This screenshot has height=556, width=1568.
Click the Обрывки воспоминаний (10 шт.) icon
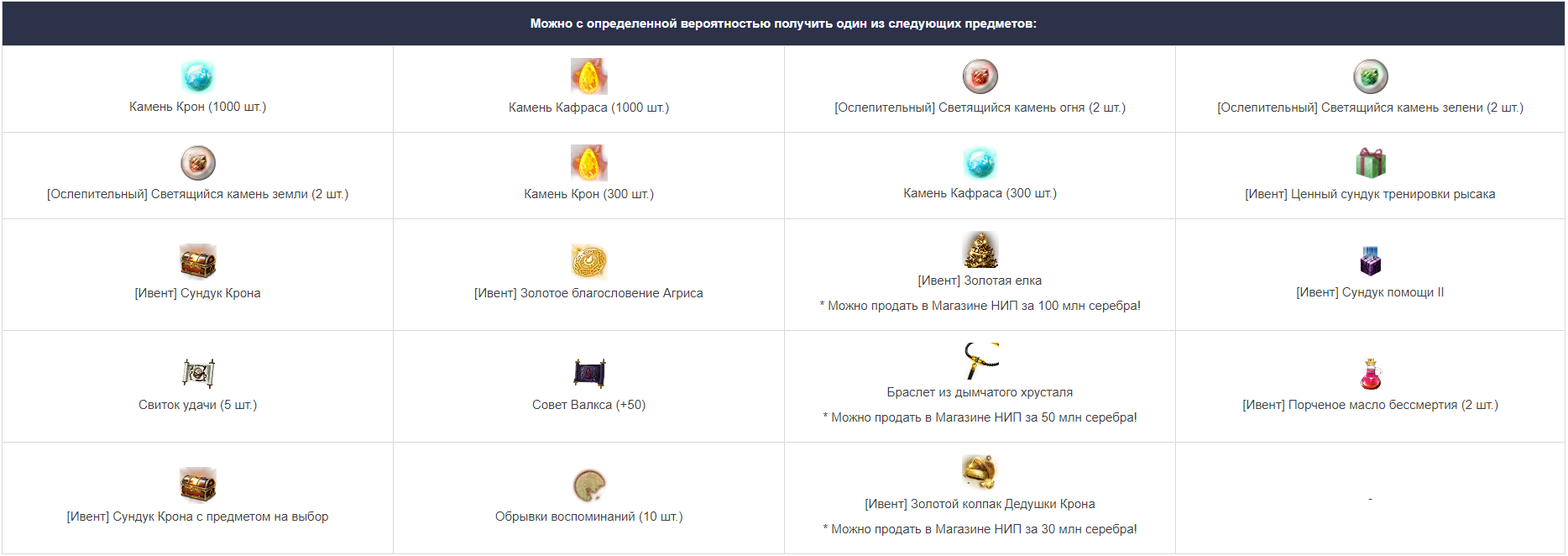click(x=588, y=485)
